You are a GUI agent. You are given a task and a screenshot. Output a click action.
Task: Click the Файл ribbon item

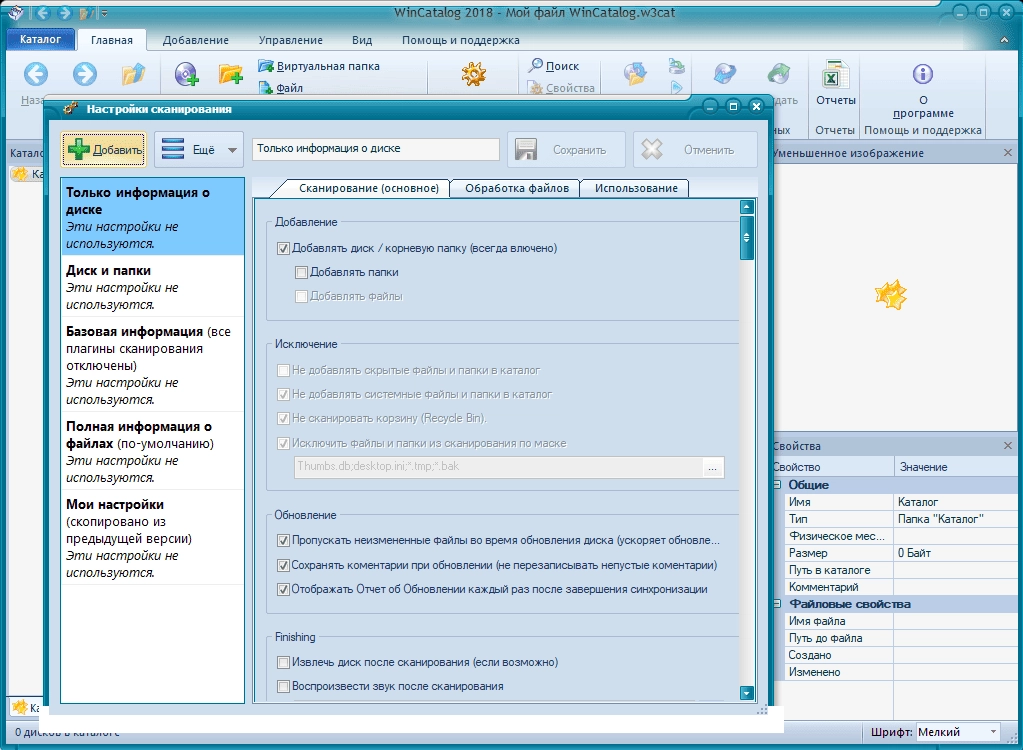pos(281,87)
